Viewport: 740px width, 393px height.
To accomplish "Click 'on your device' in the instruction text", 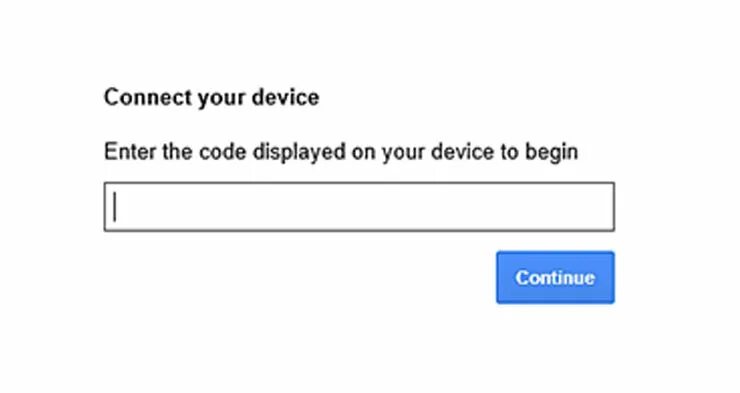I will (422, 152).
